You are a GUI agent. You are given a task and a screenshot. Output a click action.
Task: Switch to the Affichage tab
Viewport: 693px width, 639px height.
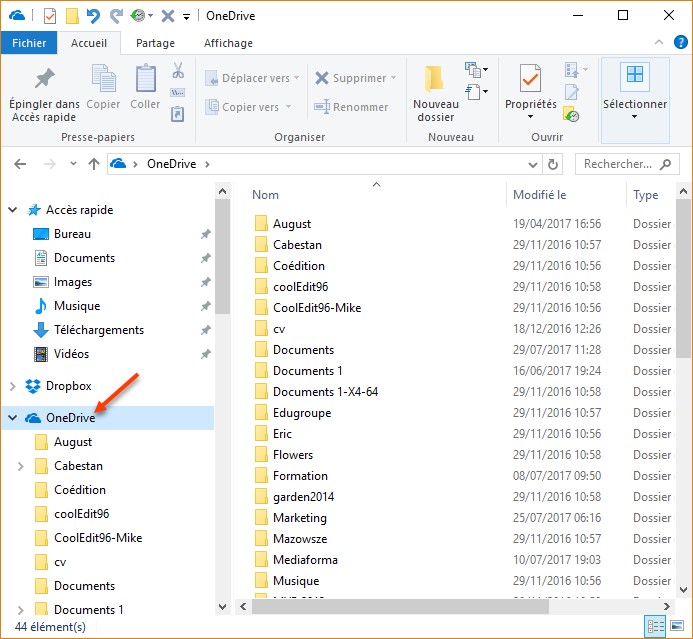coord(228,43)
